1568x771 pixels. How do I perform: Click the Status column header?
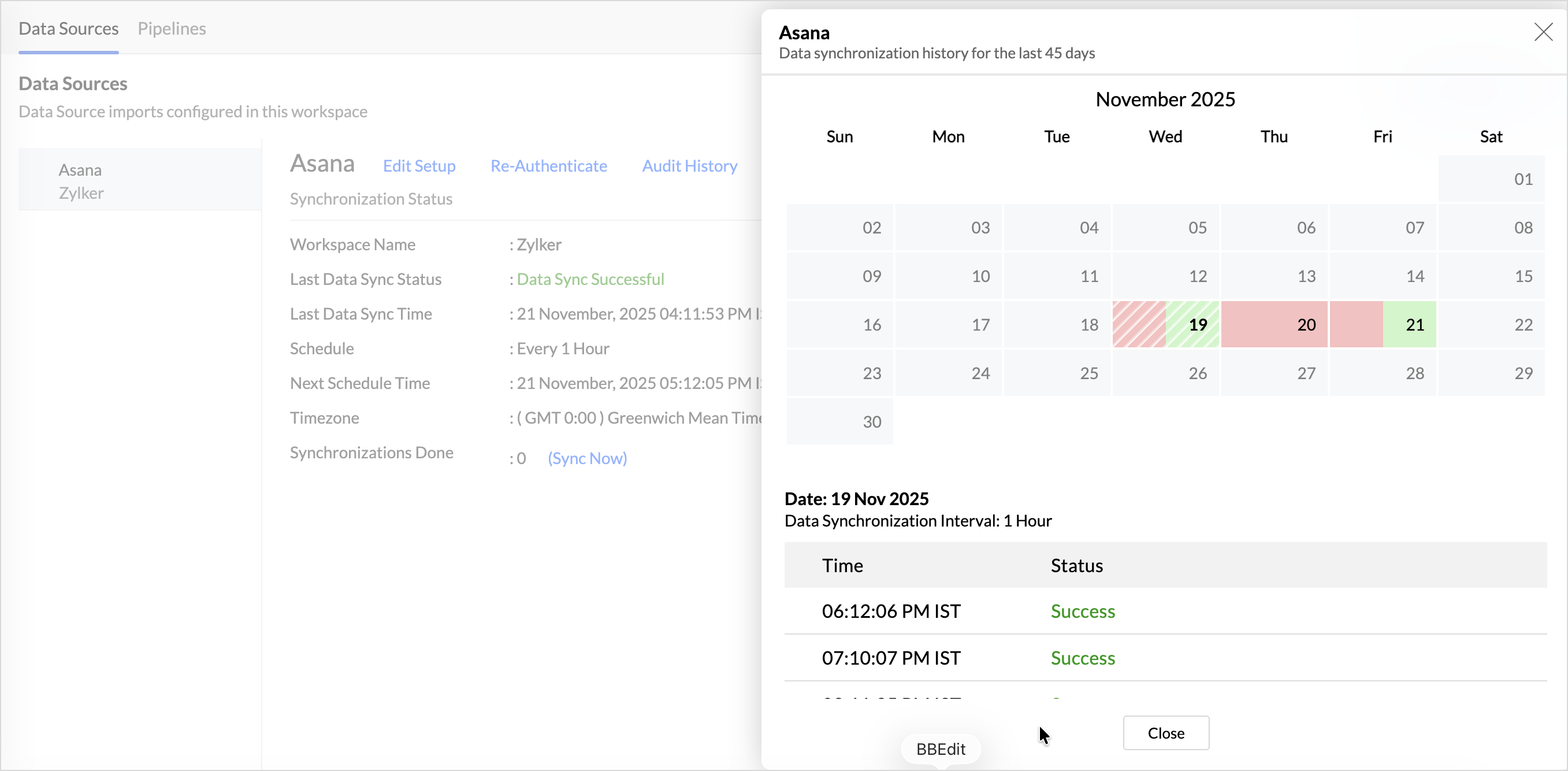tap(1076, 565)
